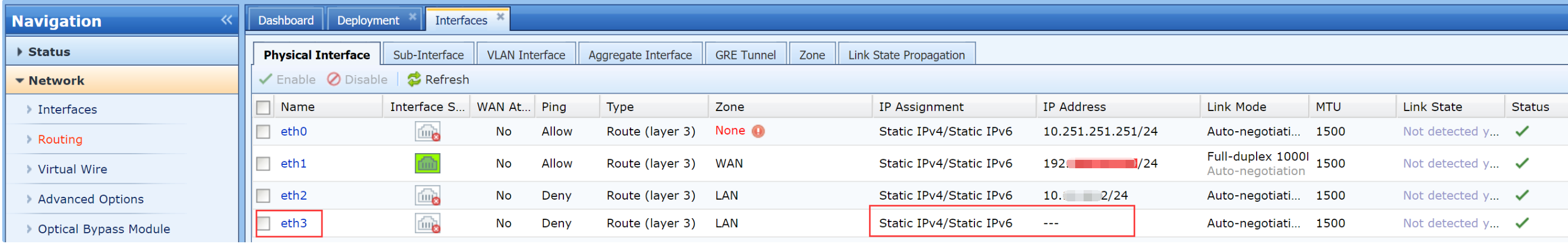This screenshot has height=249, width=1568.
Task: Collapse the Navigation panel with double-arrow icon
Action: pyautogui.click(x=226, y=20)
